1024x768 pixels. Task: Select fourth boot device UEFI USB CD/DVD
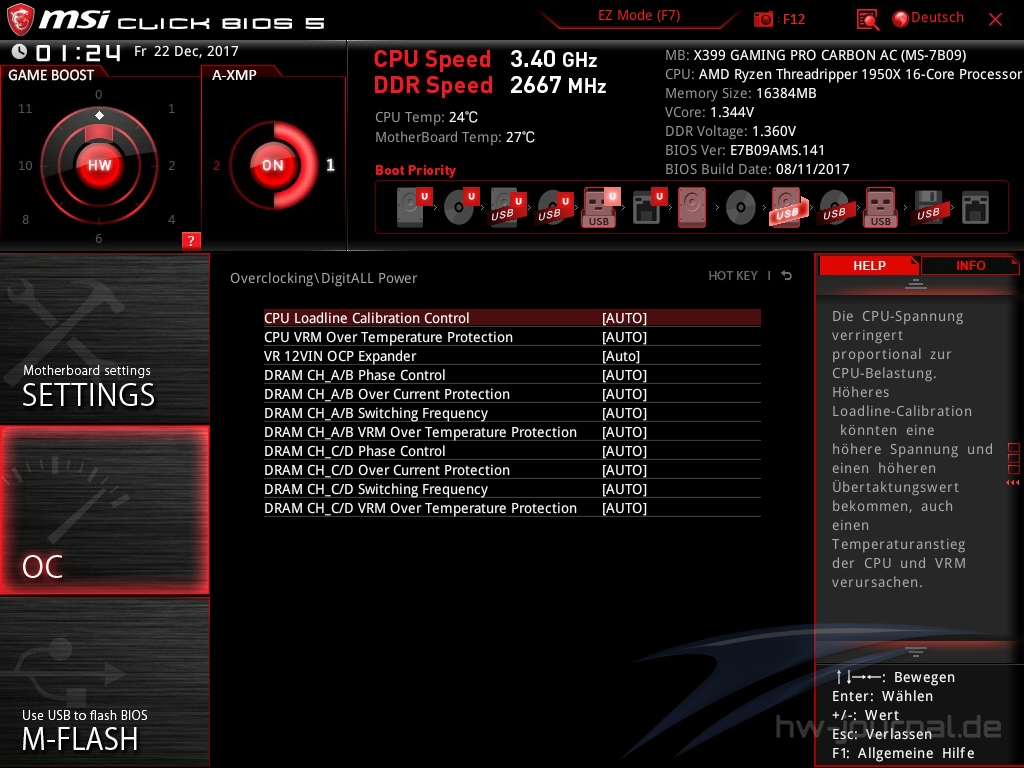point(555,207)
